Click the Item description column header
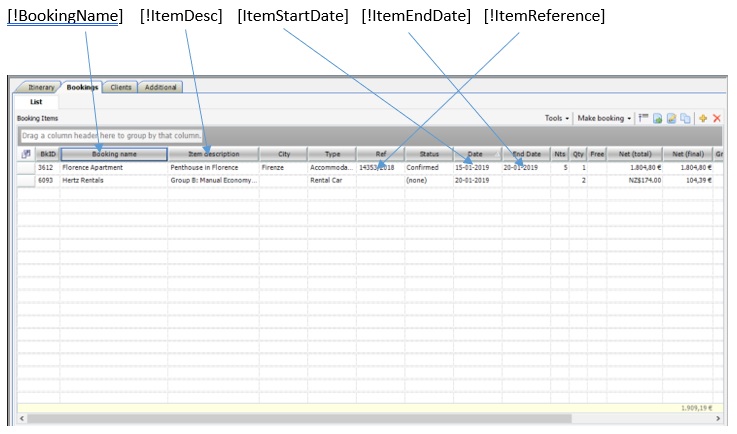 (213, 154)
